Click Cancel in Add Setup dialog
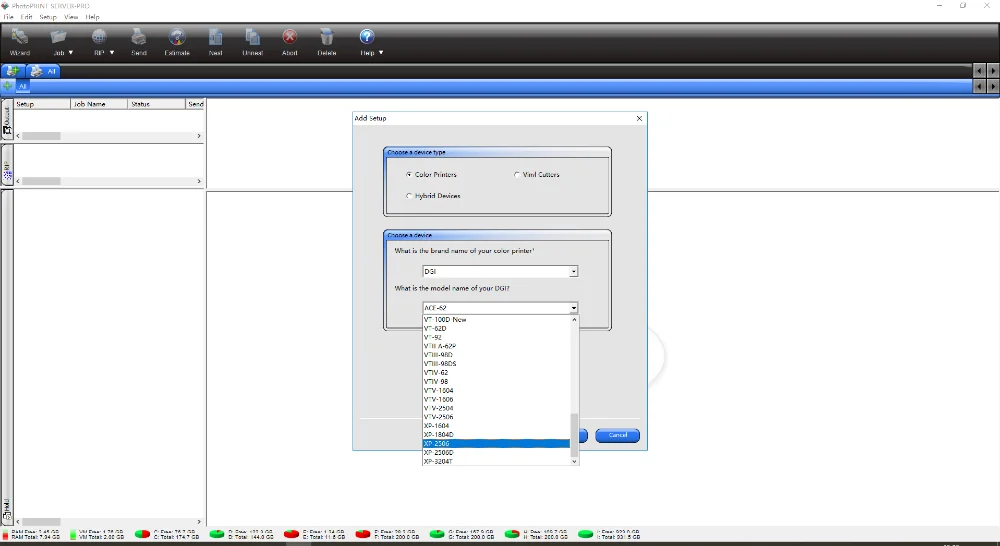 (x=617, y=435)
